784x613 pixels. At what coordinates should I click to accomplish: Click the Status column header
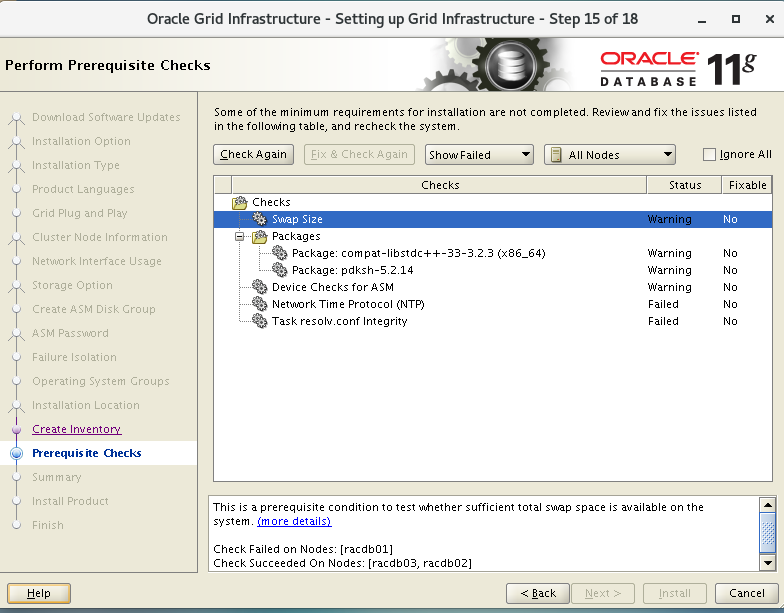point(684,185)
